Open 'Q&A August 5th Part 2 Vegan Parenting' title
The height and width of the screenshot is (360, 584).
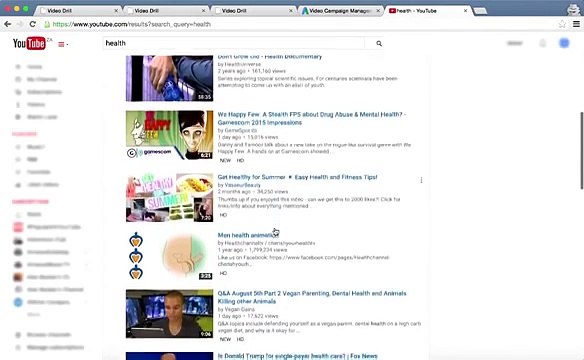(x=312, y=297)
